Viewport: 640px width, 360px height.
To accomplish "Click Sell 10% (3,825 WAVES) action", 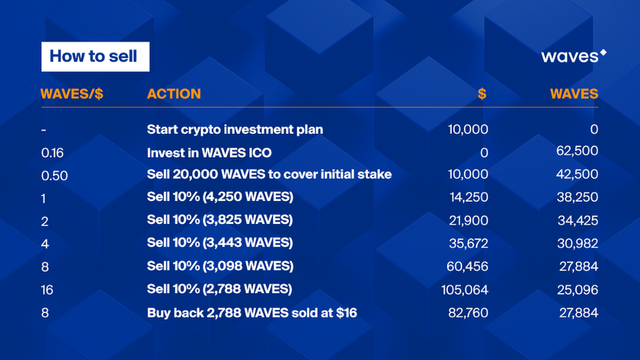I will (x=220, y=220).
